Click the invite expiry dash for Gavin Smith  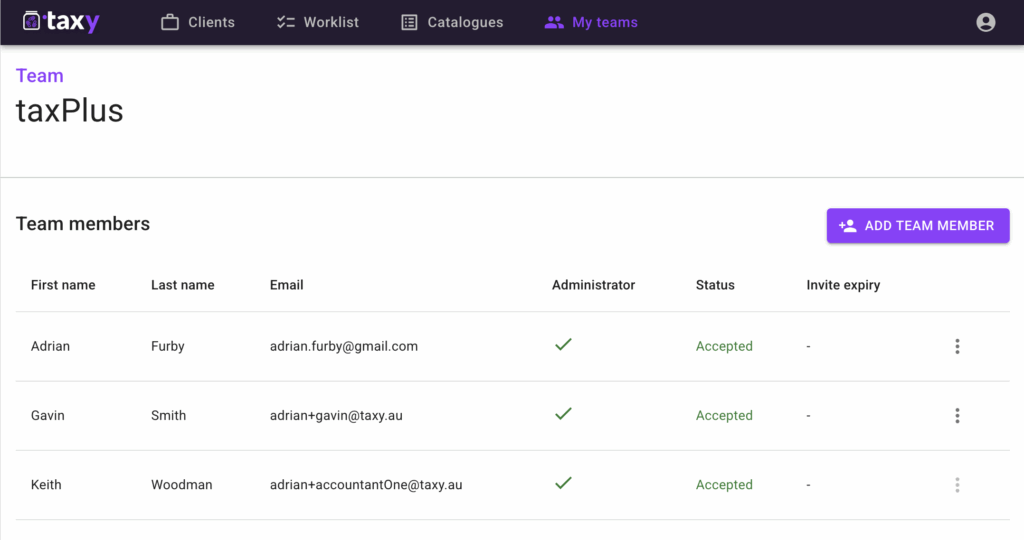pos(808,416)
